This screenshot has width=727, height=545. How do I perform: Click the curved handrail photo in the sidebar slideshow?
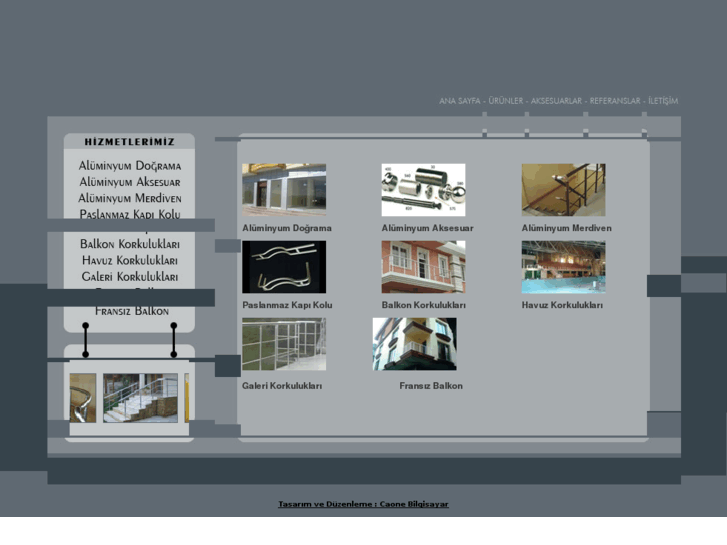[83, 398]
